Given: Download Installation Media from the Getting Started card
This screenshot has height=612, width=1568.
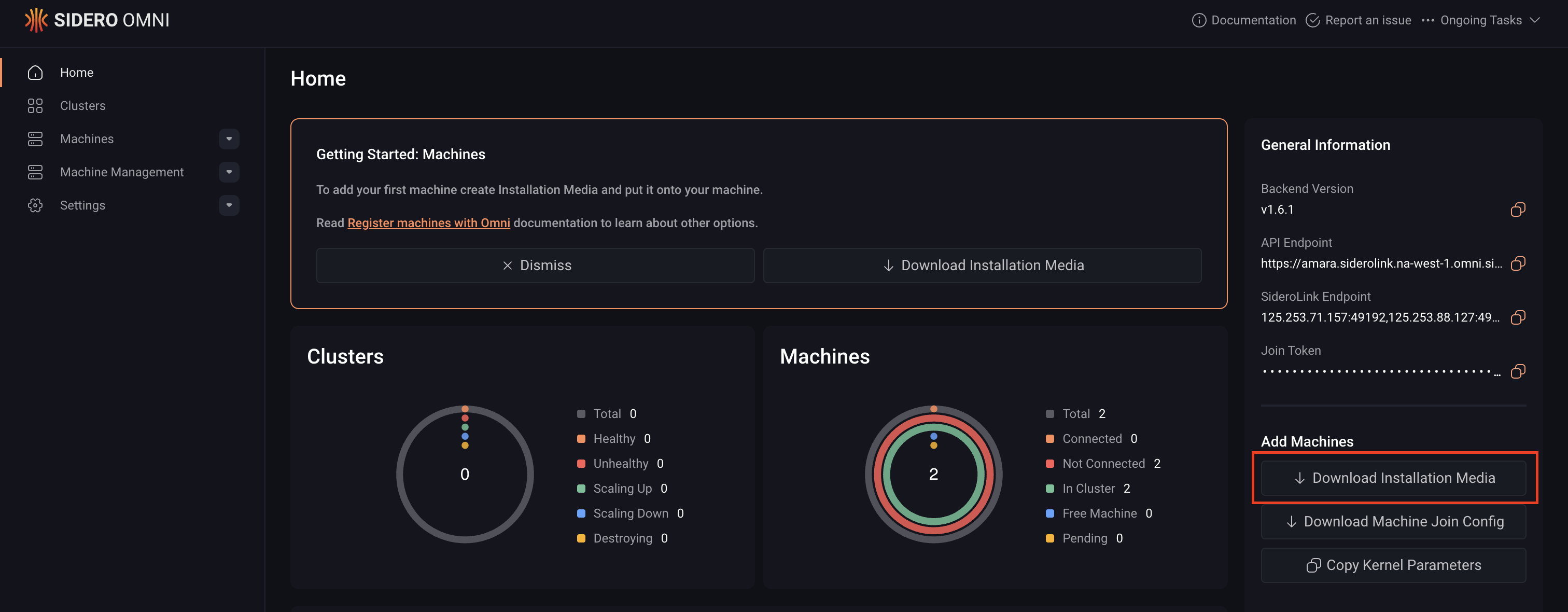Looking at the screenshot, I should tap(982, 266).
